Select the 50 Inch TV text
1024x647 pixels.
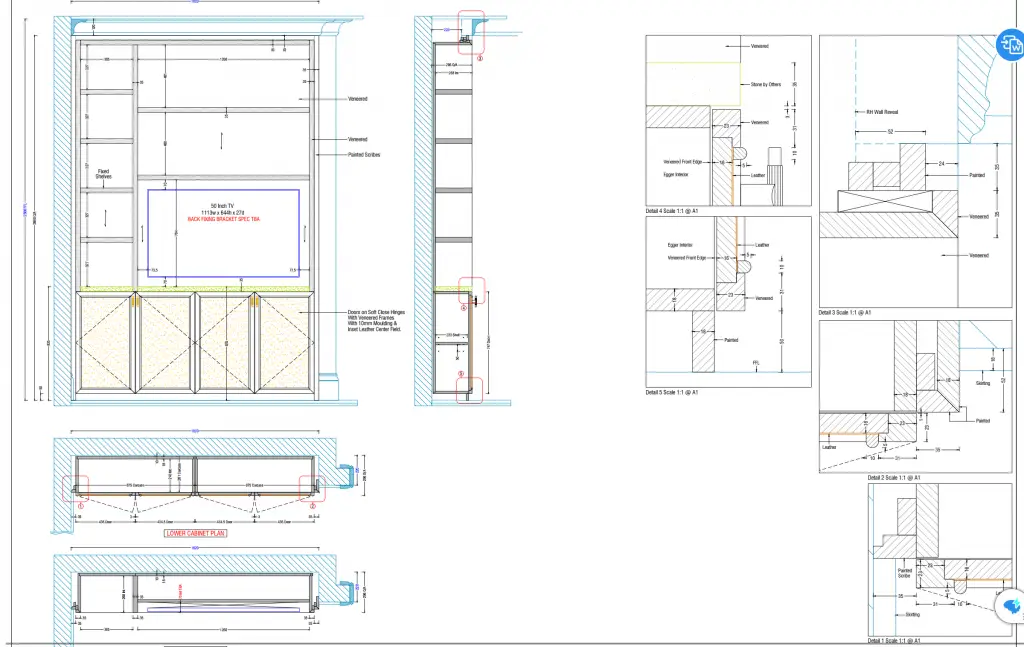(x=222, y=206)
